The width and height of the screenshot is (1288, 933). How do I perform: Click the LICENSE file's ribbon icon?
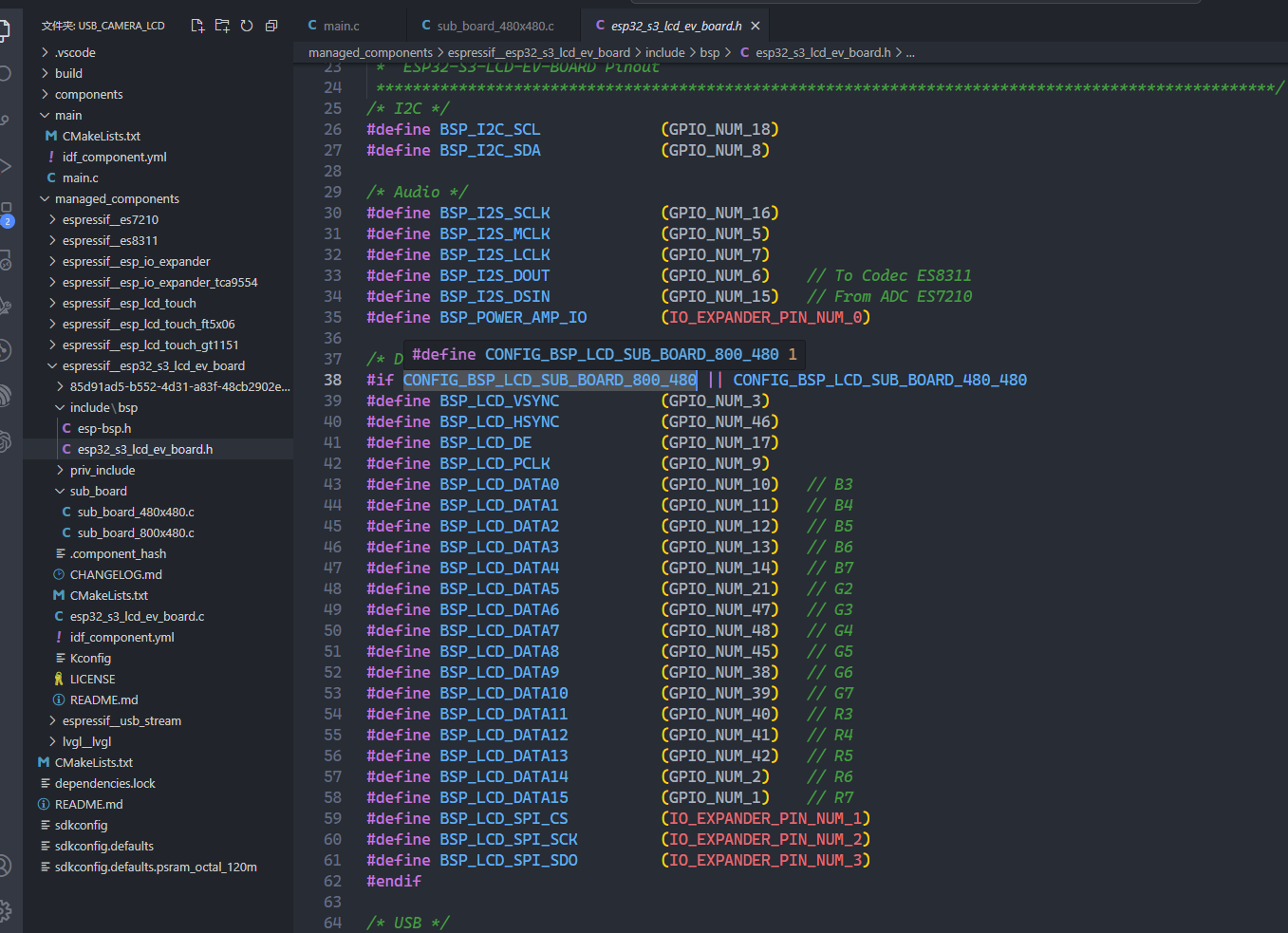point(59,679)
